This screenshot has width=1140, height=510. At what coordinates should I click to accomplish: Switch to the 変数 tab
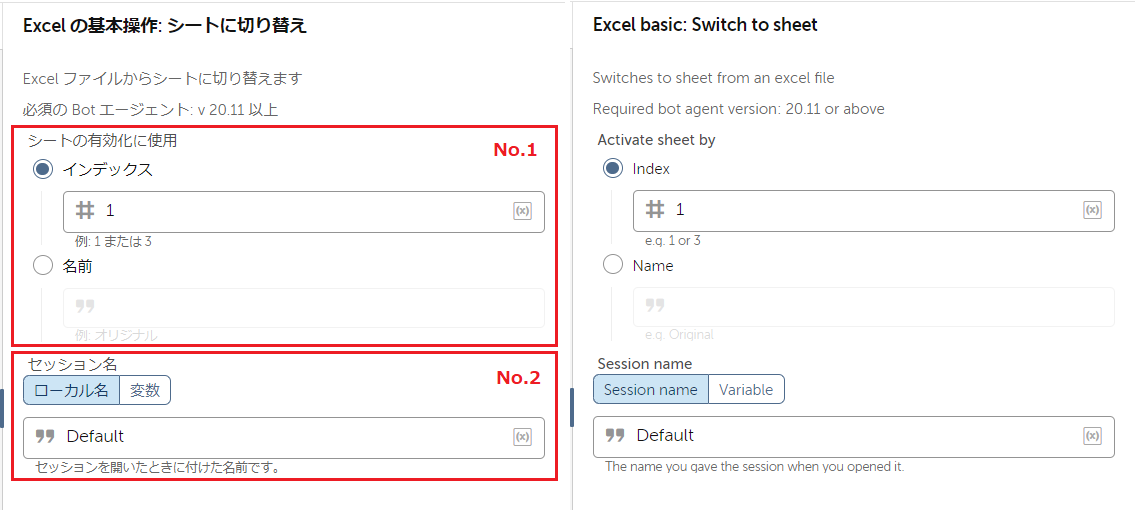tap(145, 390)
